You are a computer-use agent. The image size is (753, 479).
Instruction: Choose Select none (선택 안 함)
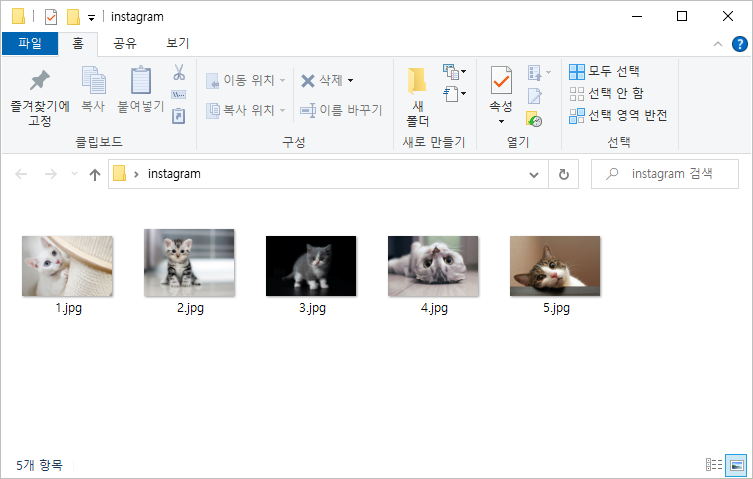(606, 93)
